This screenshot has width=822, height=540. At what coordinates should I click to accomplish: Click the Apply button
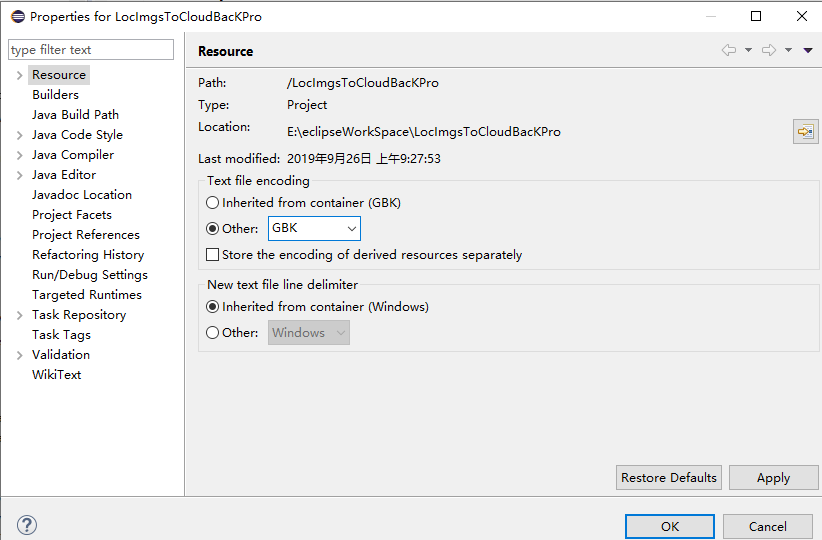click(x=773, y=478)
